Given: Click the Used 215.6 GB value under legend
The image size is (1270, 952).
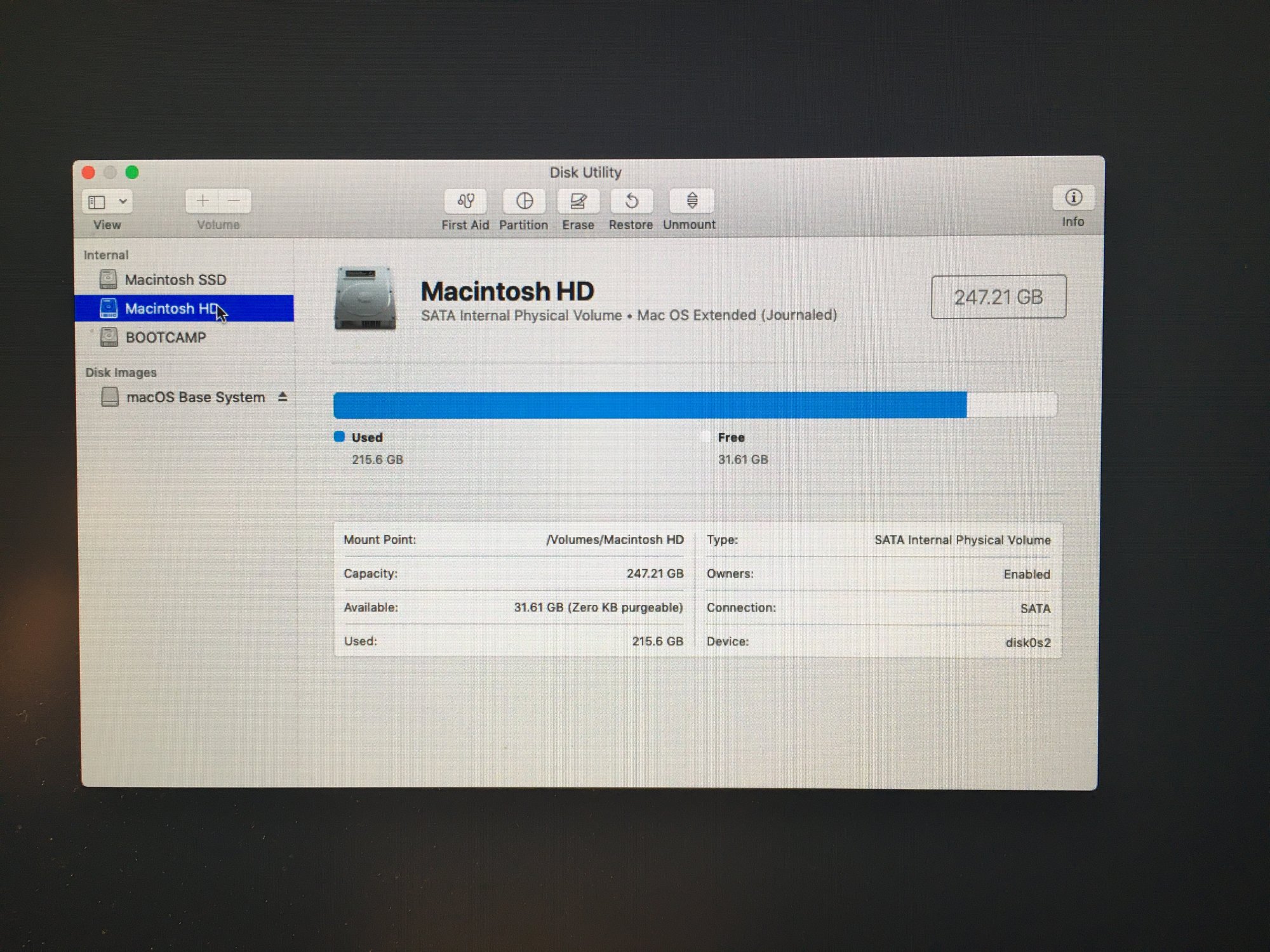Looking at the screenshot, I should pos(377,459).
